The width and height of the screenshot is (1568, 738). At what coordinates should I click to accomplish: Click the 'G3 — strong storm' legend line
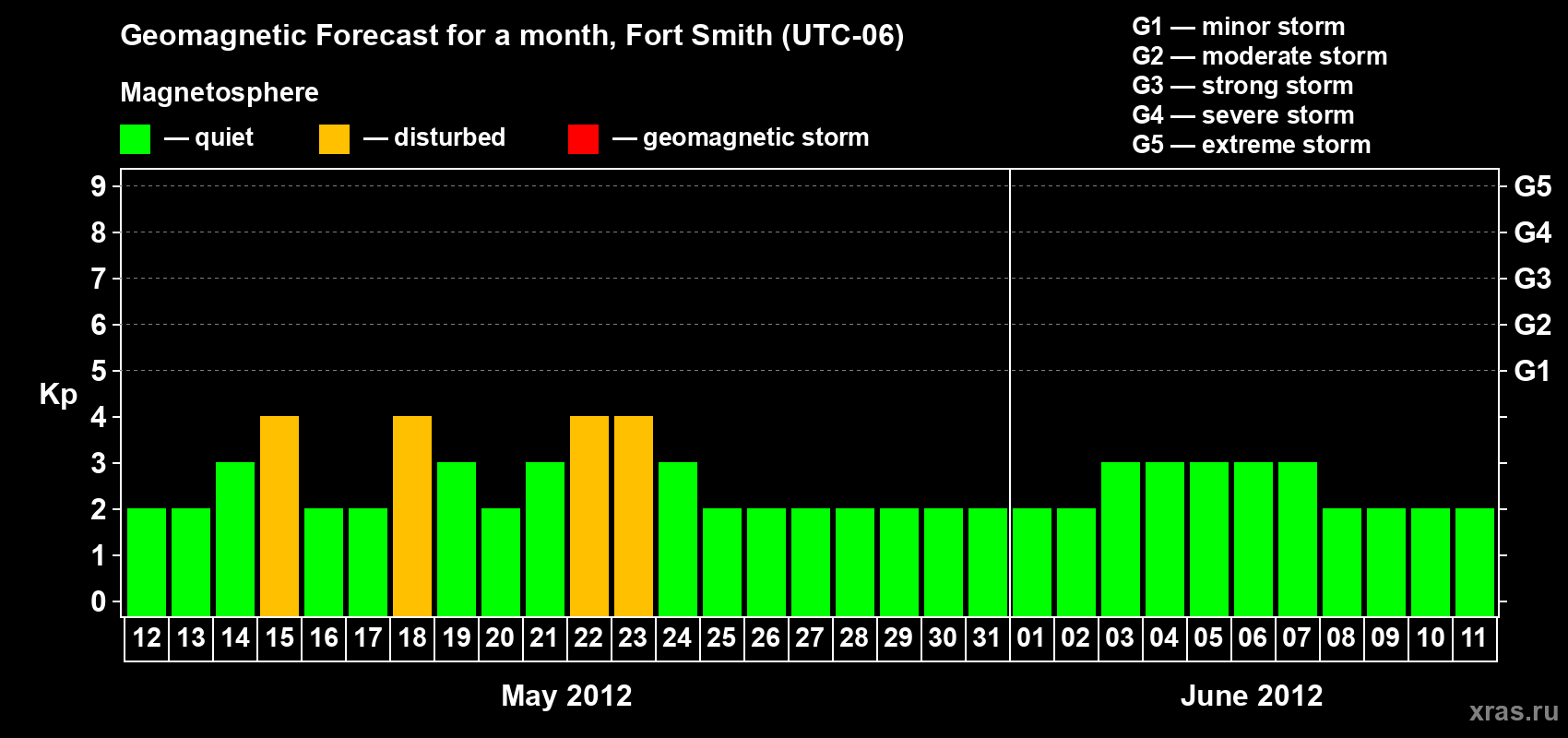[x=1242, y=86]
